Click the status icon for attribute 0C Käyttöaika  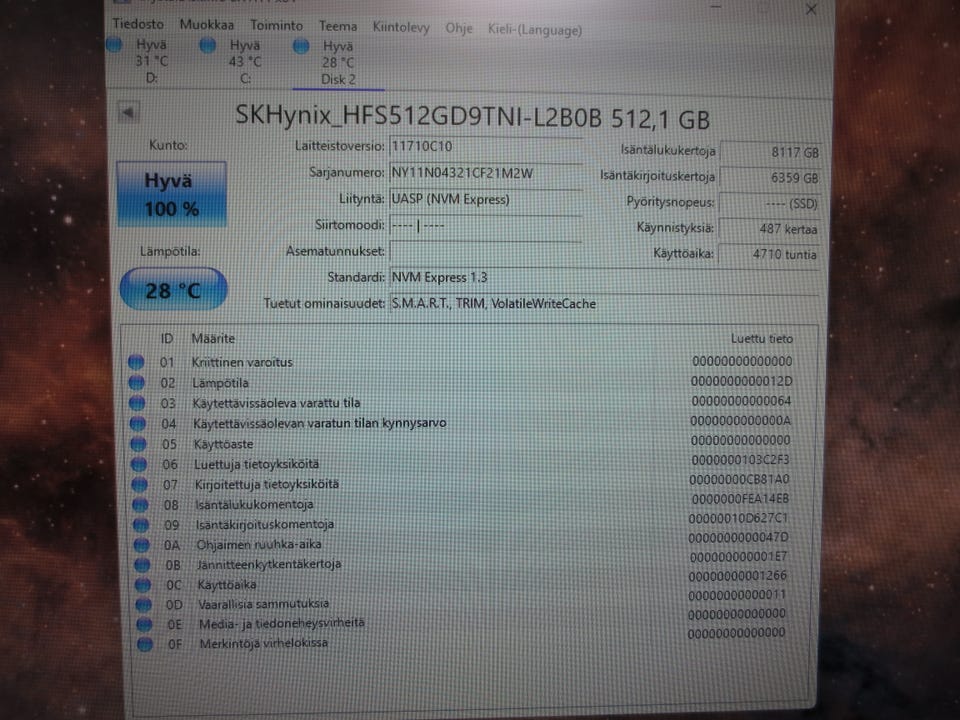tap(143, 585)
